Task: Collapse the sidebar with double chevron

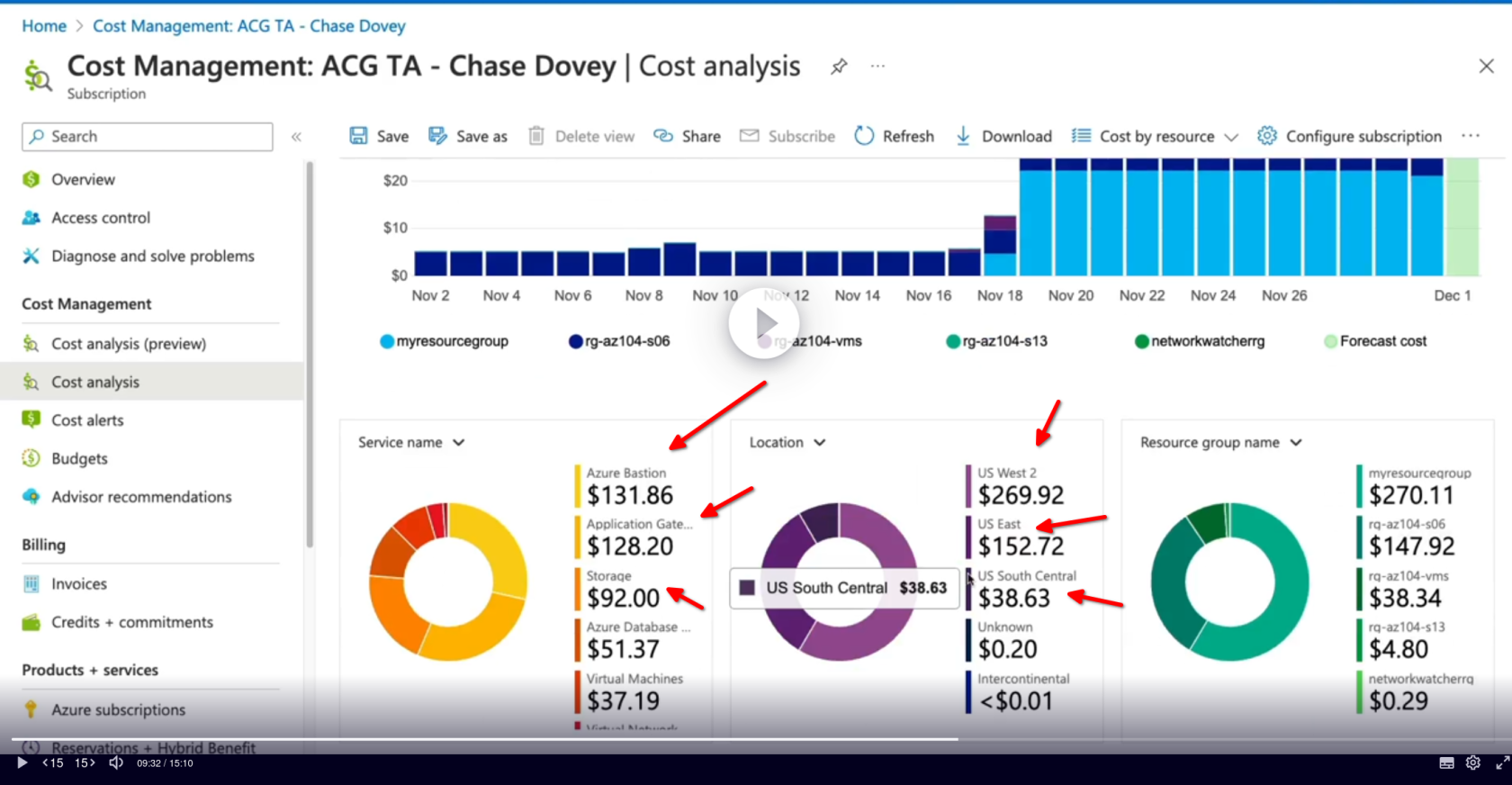Action: [296, 137]
